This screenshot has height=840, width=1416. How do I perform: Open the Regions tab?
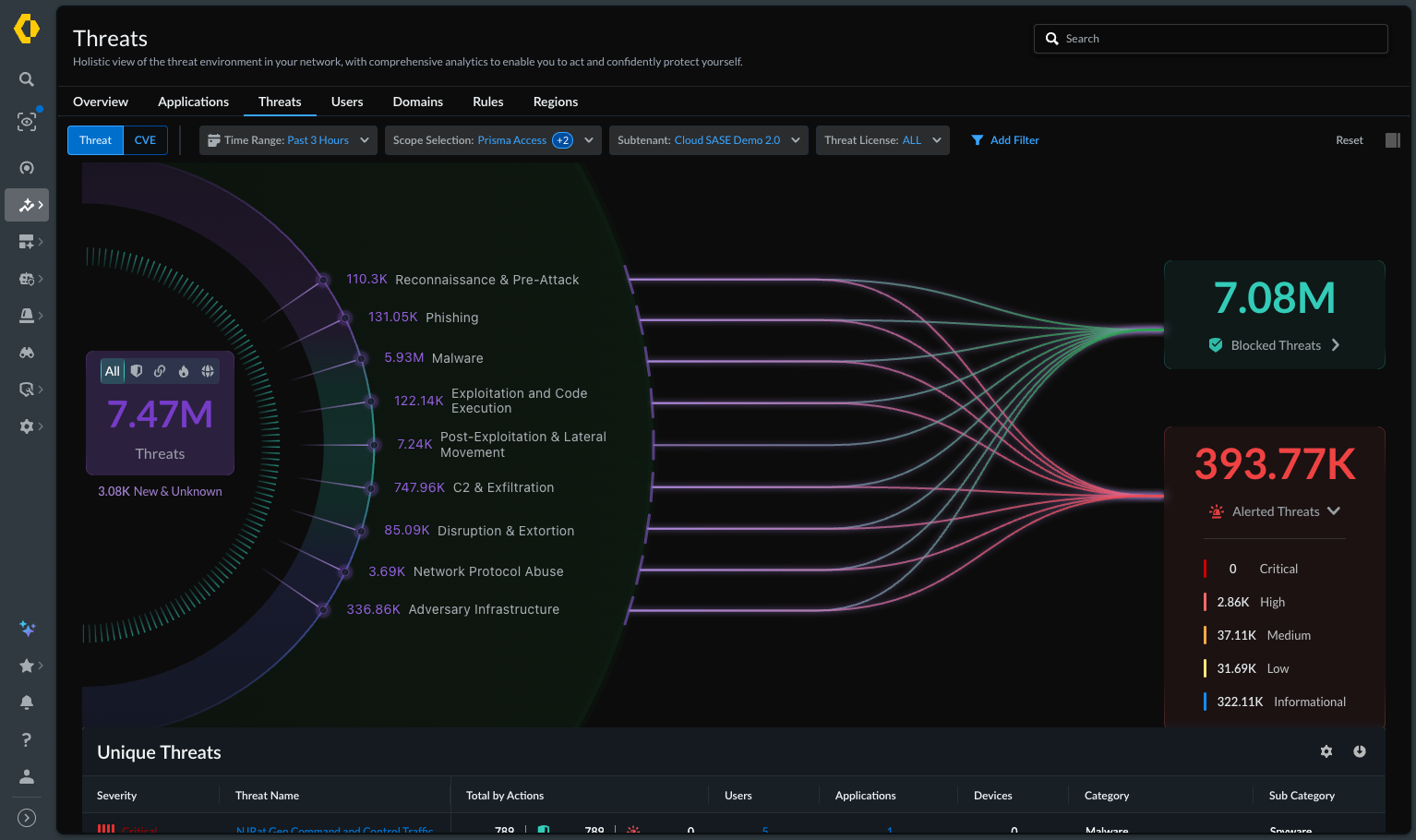[x=556, y=102]
